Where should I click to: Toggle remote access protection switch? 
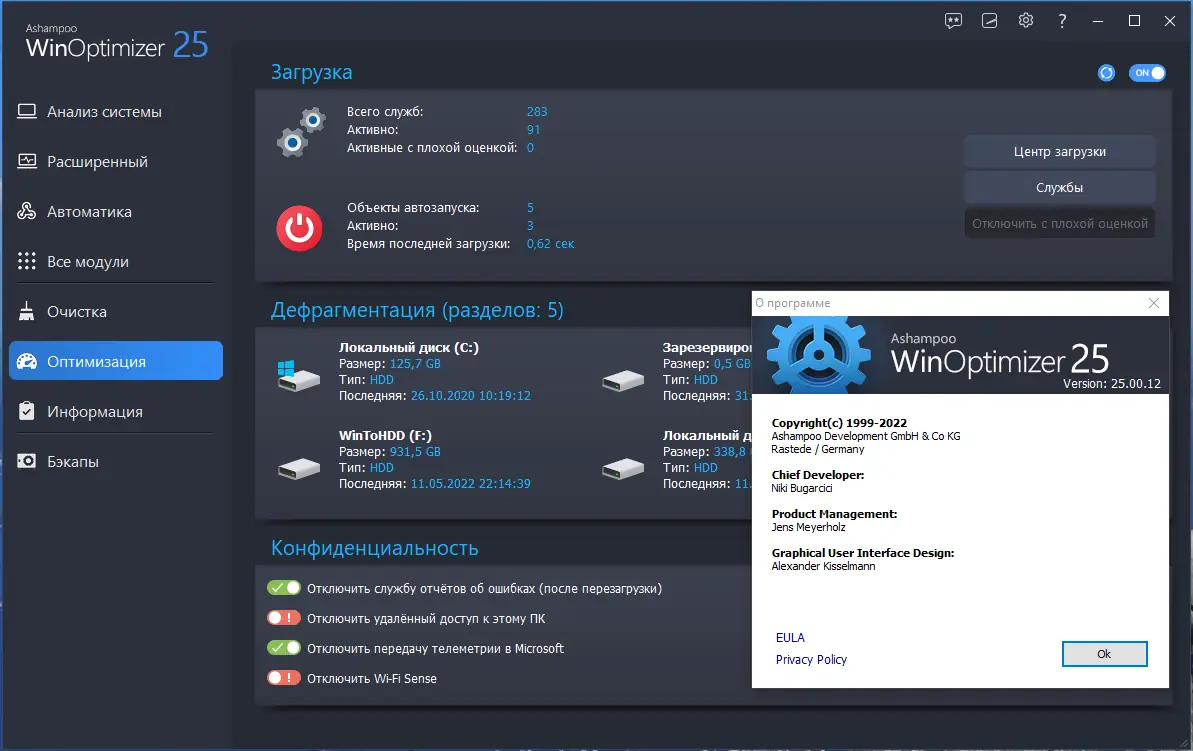point(284,618)
